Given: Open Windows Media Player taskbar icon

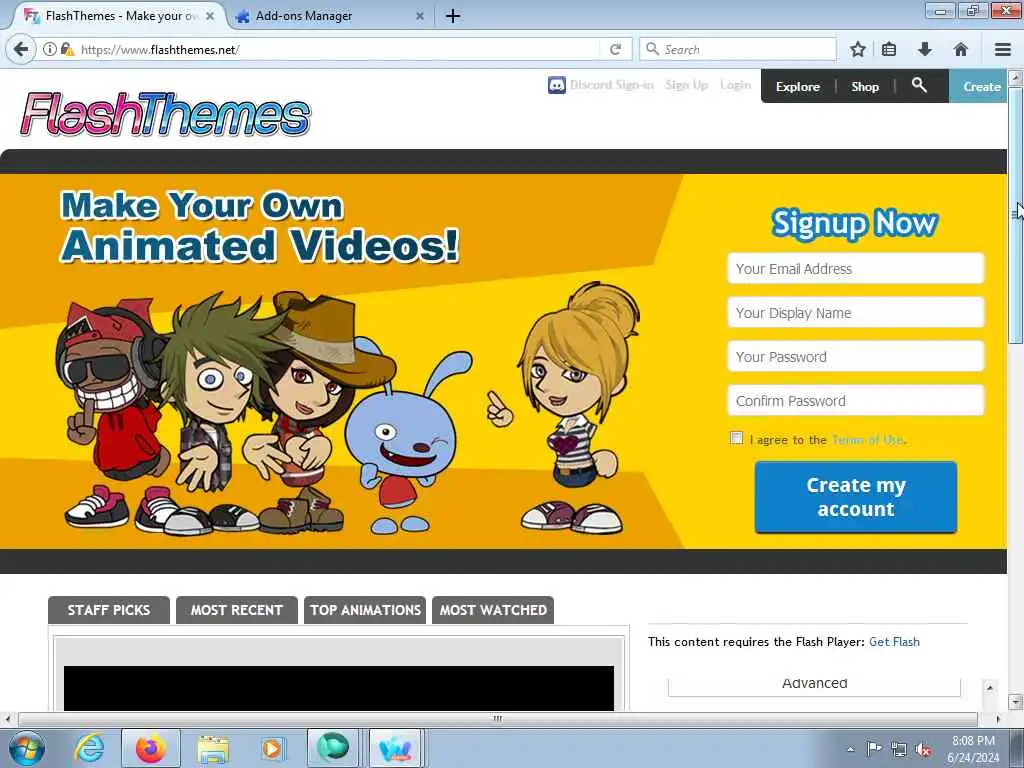Looking at the screenshot, I should [x=272, y=748].
